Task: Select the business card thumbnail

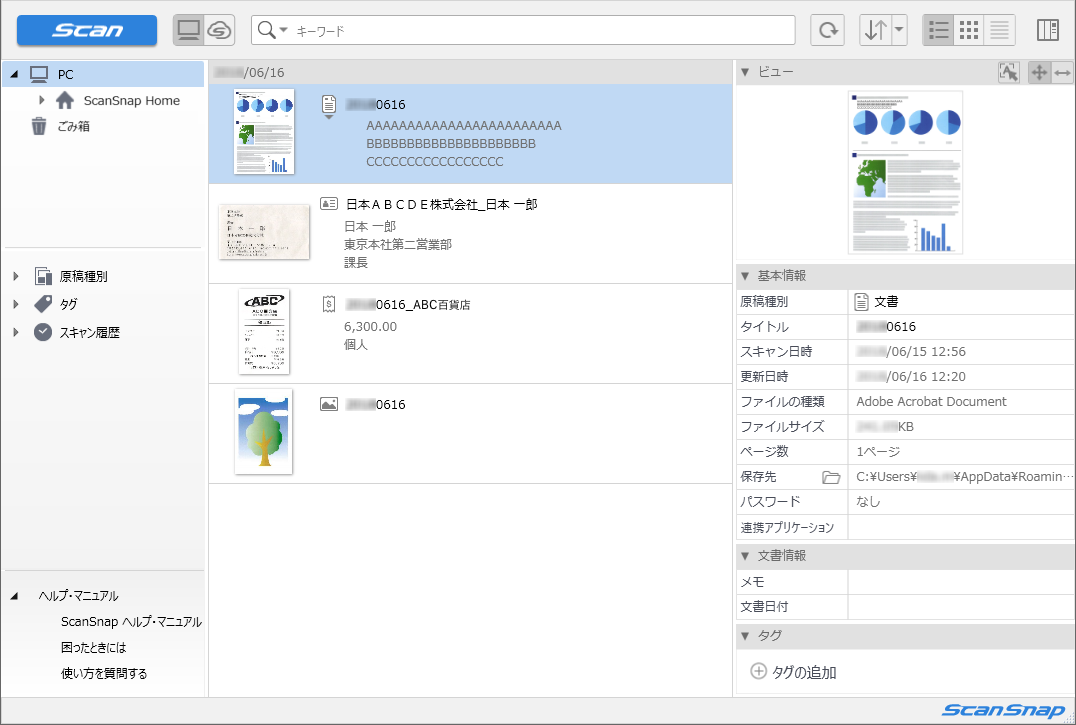Action: (264, 232)
